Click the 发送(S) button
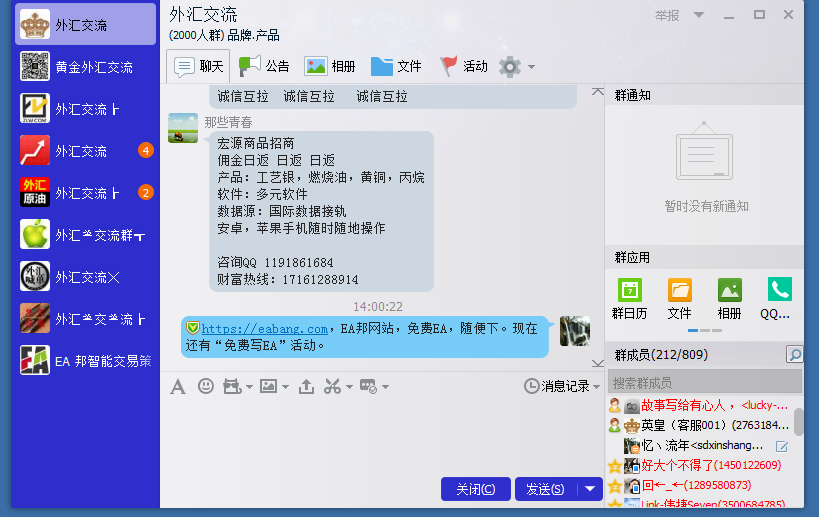819x517 pixels. (546, 489)
